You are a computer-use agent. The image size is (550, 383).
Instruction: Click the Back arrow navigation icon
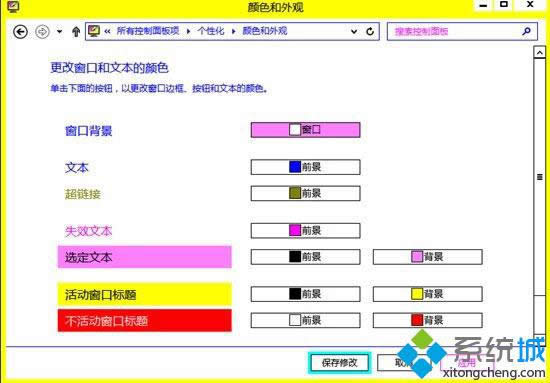20,32
